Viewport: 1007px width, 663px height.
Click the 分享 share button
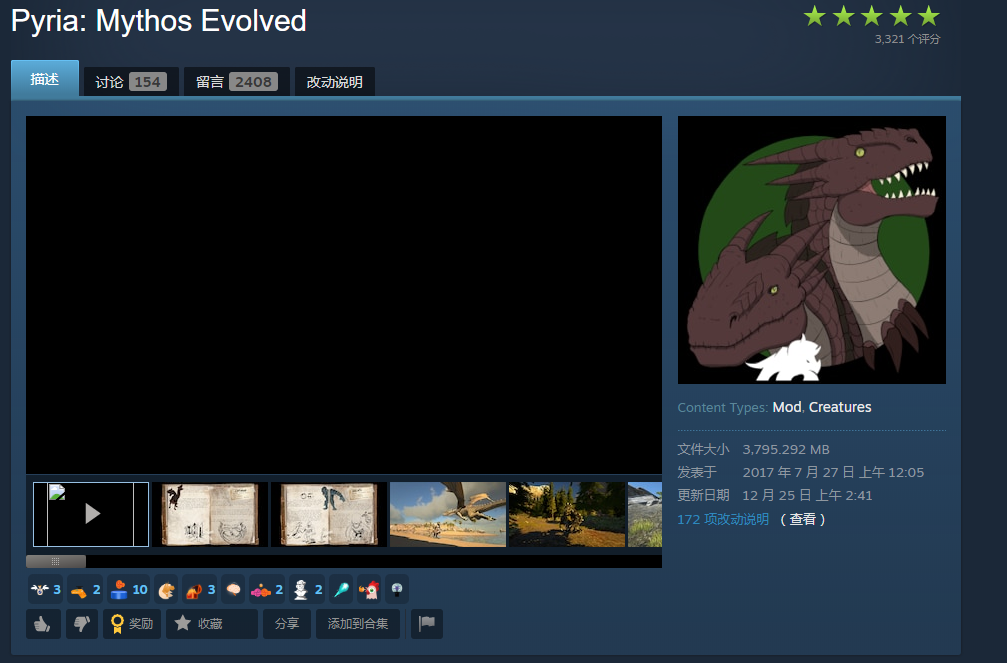click(287, 624)
